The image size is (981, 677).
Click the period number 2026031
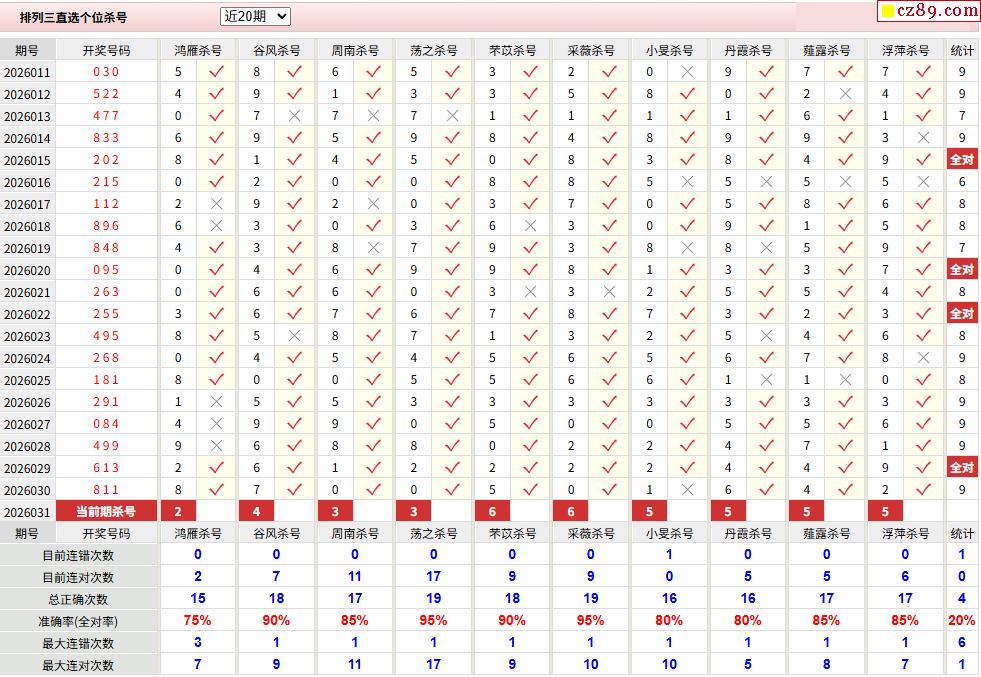[27, 512]
